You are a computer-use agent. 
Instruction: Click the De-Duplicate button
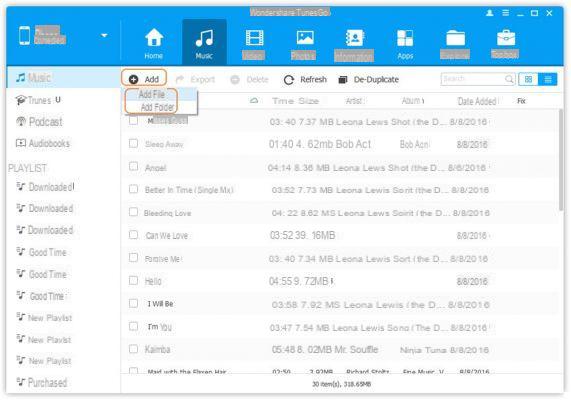pos(369,79)
